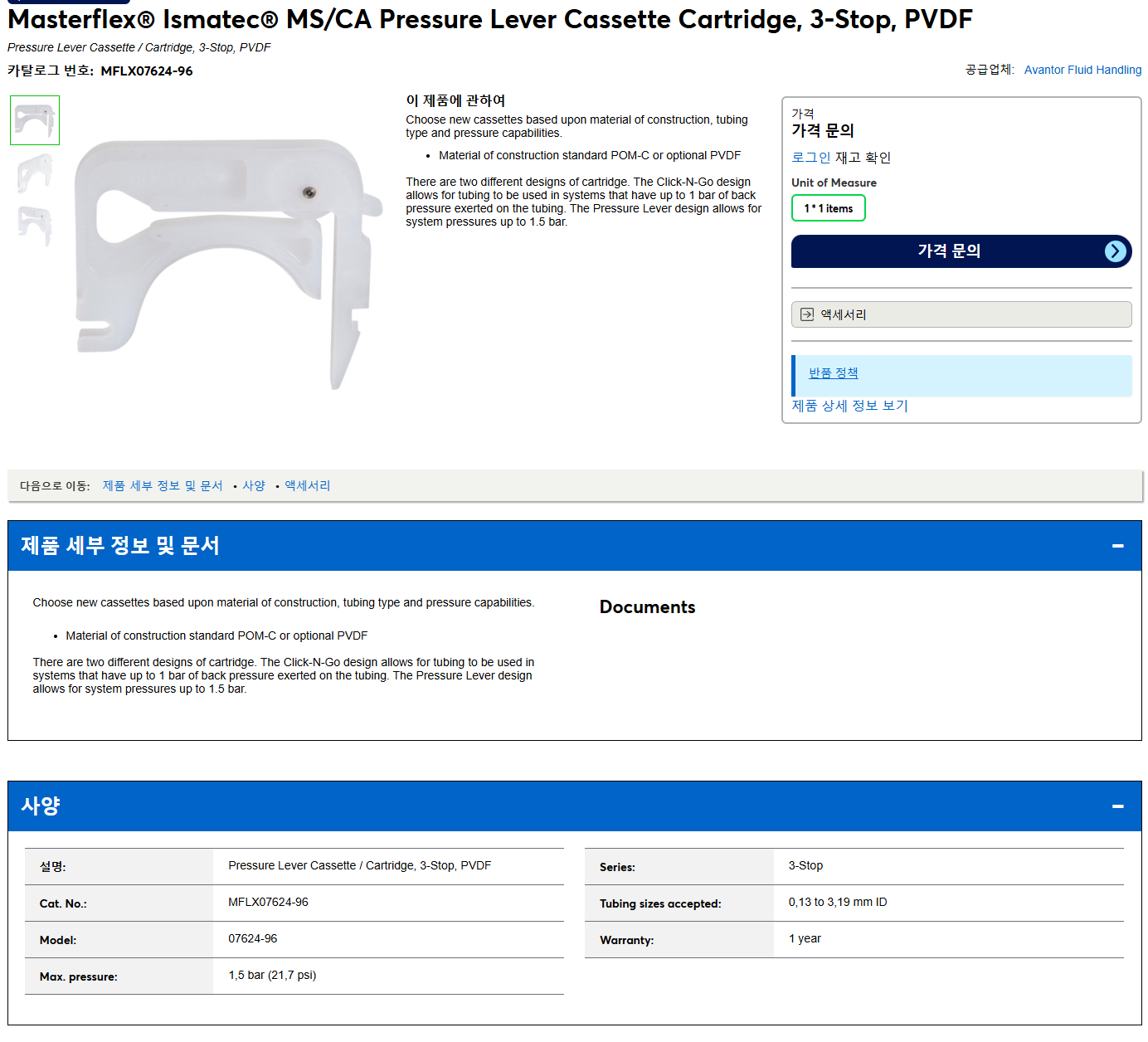The height and width of the screenshot is (1042, 1148).
Task: Open the 액세서리 button in price box
Action: 961,314
